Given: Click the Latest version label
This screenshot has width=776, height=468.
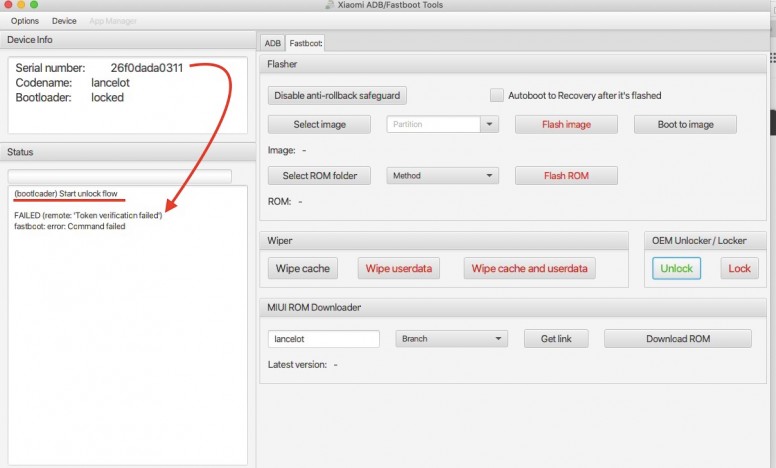Looking at the screenshot, I should tap(297, 365).
